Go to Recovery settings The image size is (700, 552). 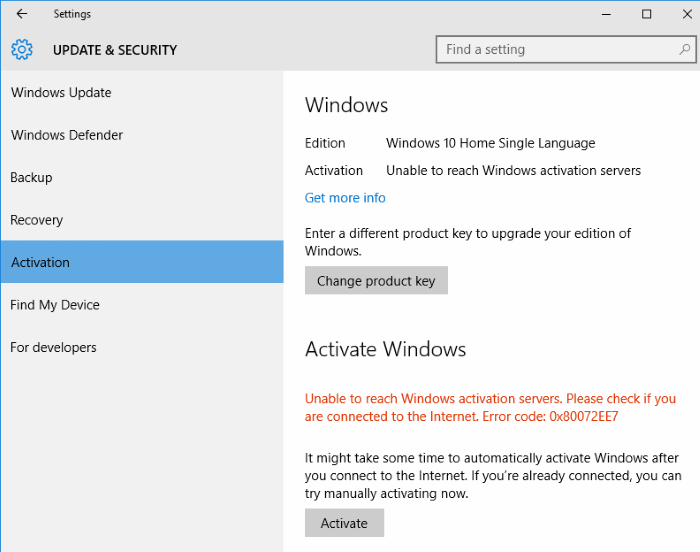tap(142, 220)
